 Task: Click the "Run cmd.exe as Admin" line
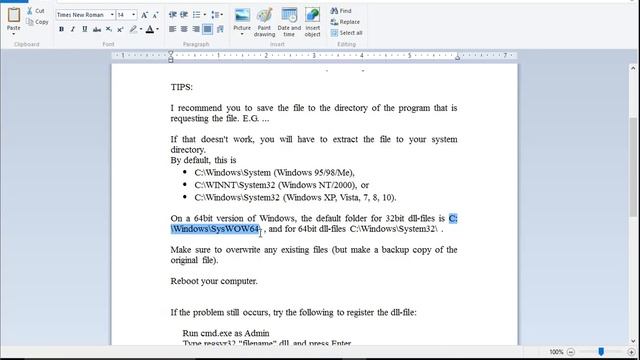click(226, 333)
